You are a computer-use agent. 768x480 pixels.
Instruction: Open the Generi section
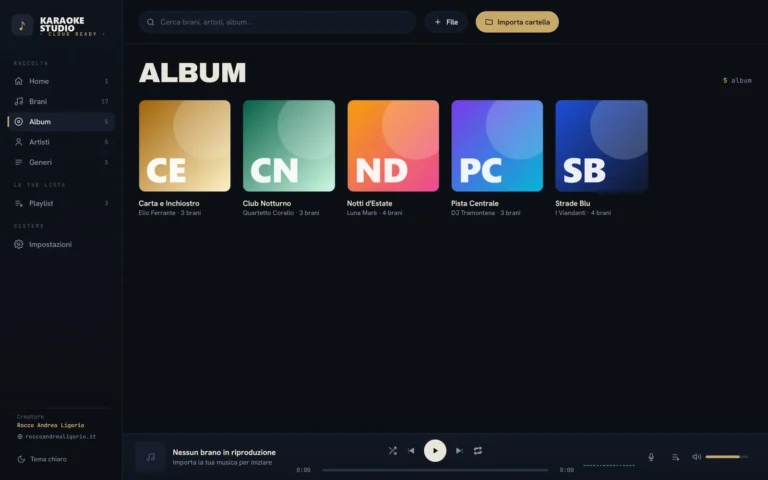click(61, 162)
